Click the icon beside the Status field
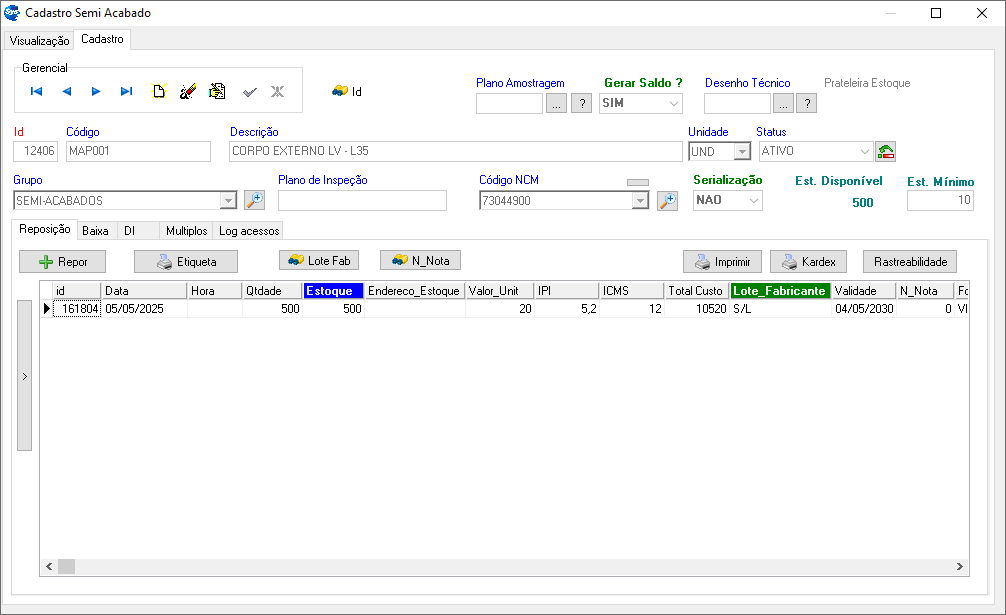The image size is (1006, 615). point(885,151)
